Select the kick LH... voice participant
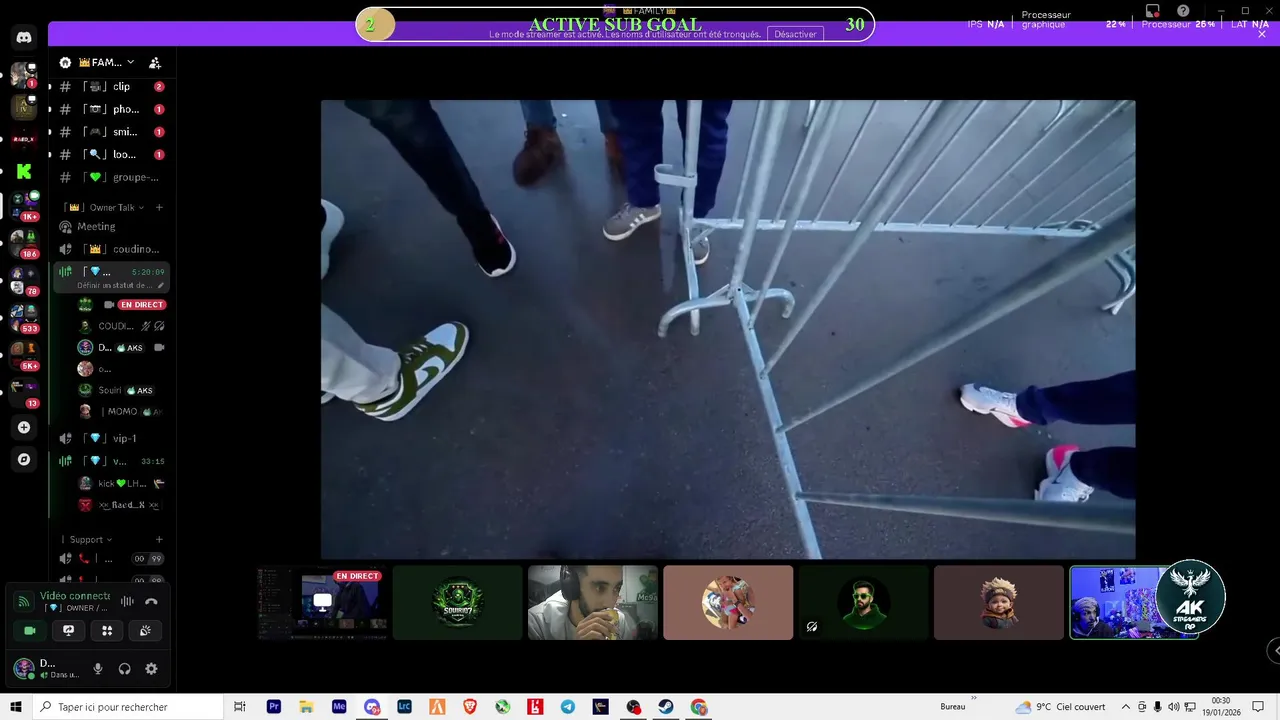Screen dimensions: 1280x720 click(122, 483)
